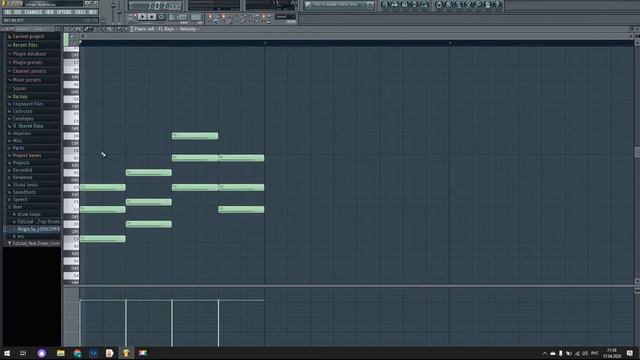Viewport: 640px width, 360px height.
Task: Open the HELP menu
Action: [93, 12]
